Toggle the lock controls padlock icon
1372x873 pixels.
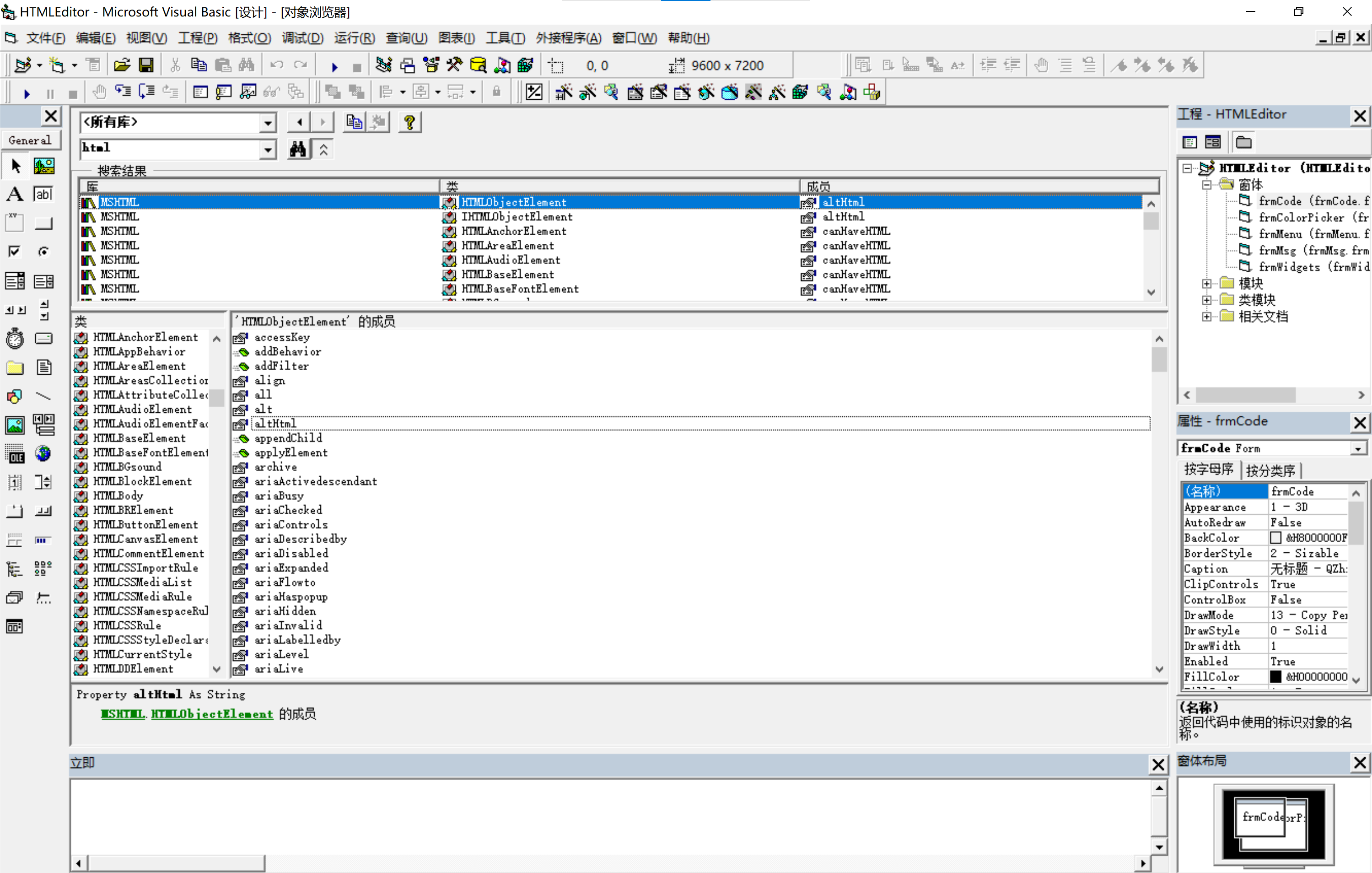[x=497, y=92]
